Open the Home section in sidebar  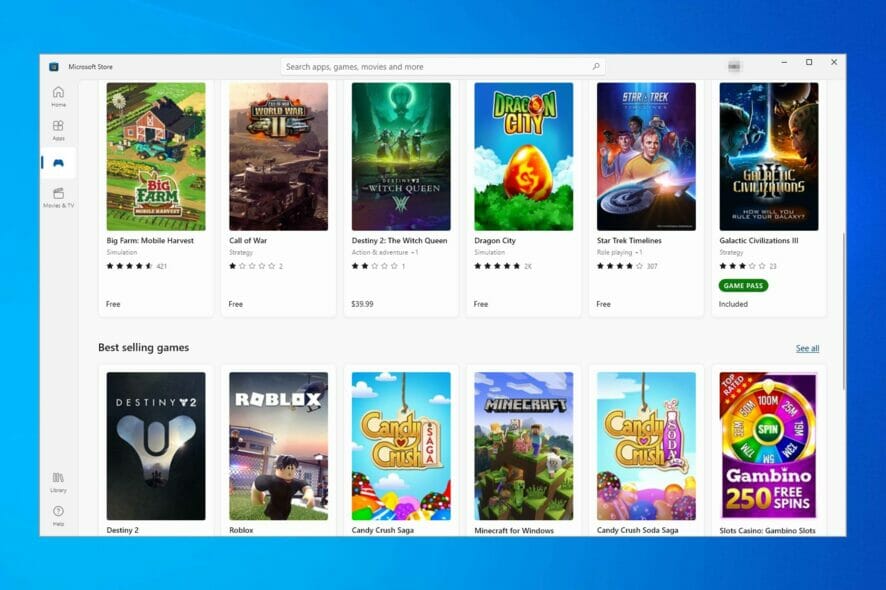[58, 96]
